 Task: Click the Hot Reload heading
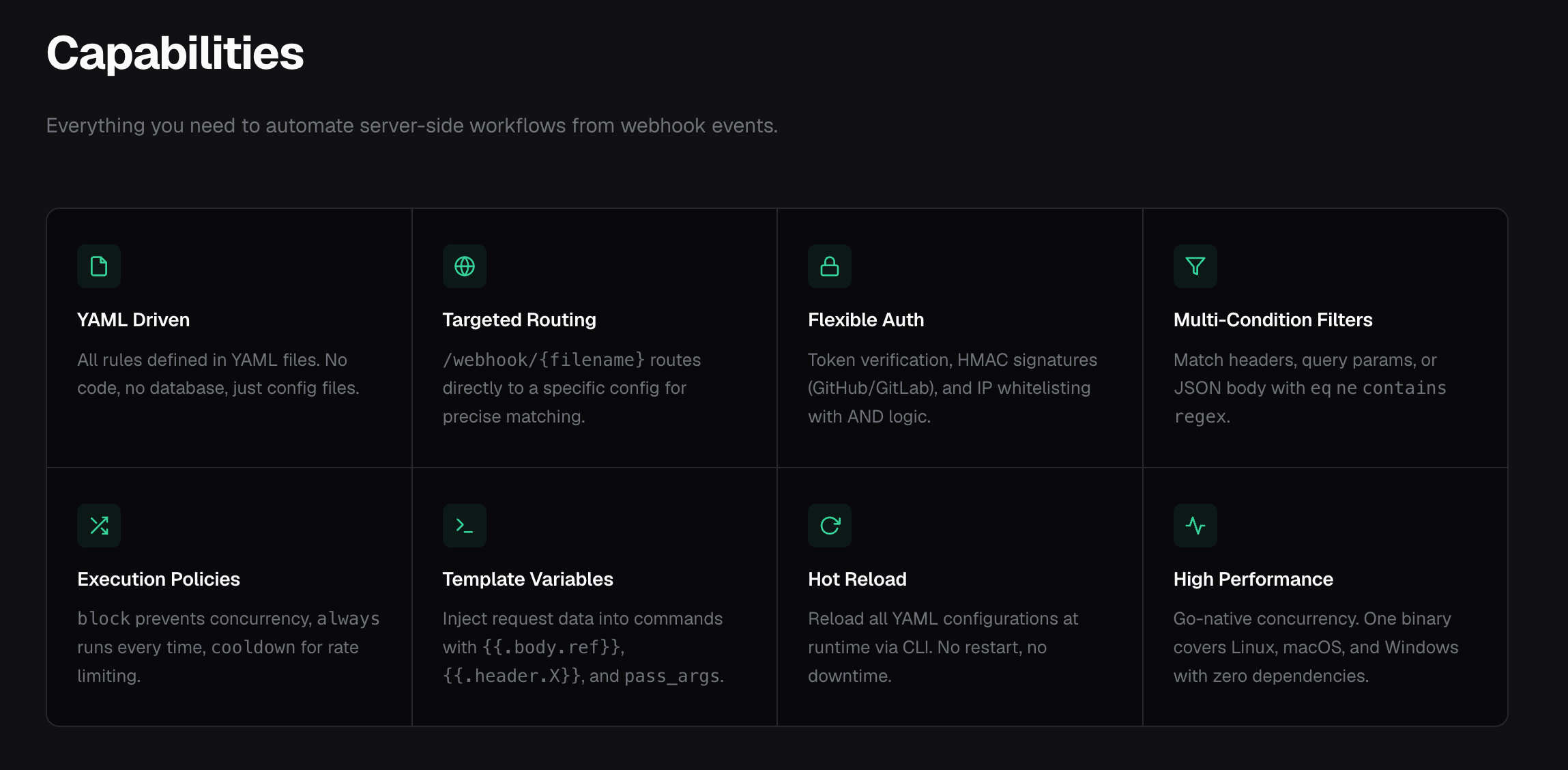click(x=857, y=579)
